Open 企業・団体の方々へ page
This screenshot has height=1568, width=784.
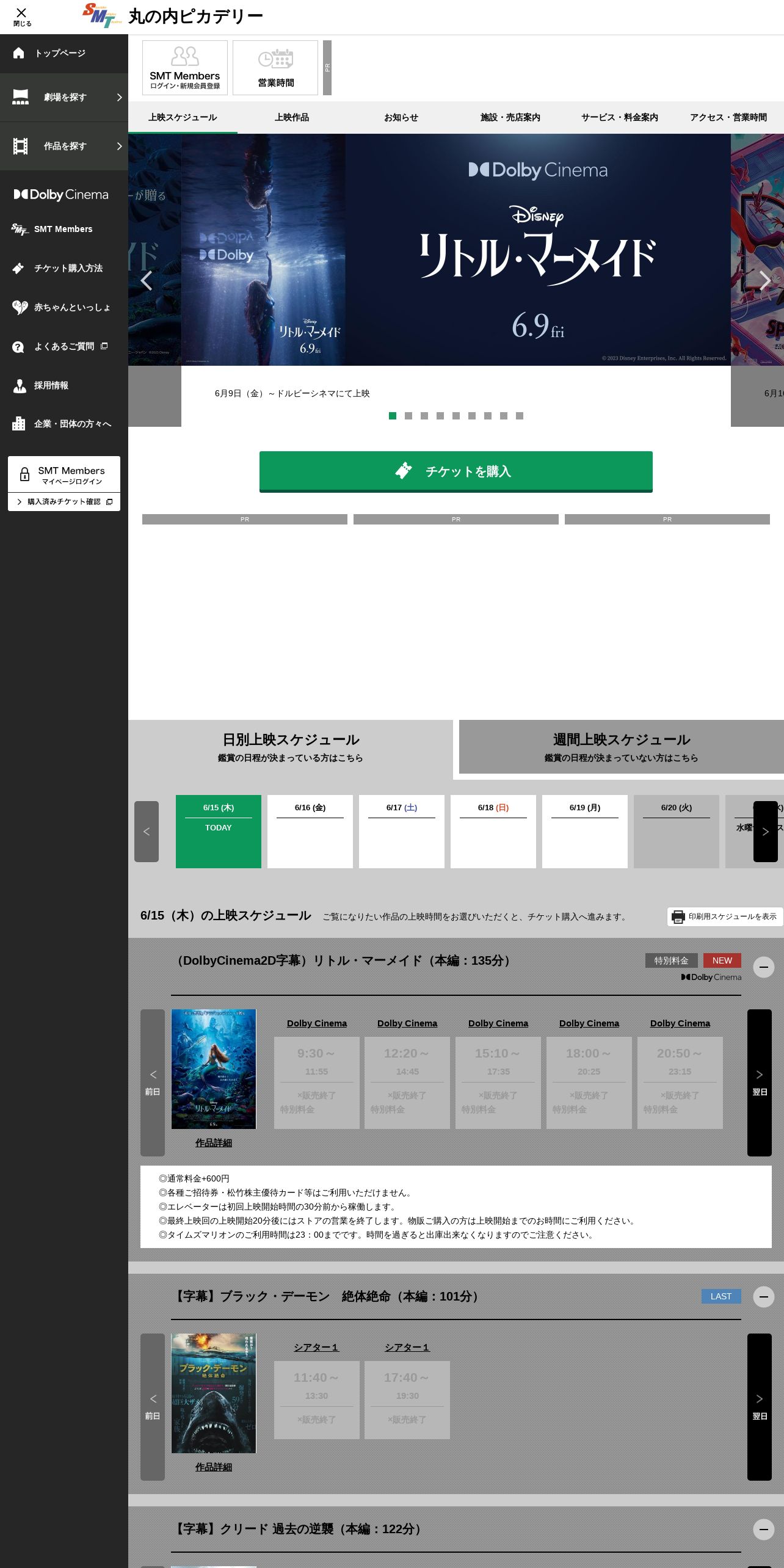(64, 424)
